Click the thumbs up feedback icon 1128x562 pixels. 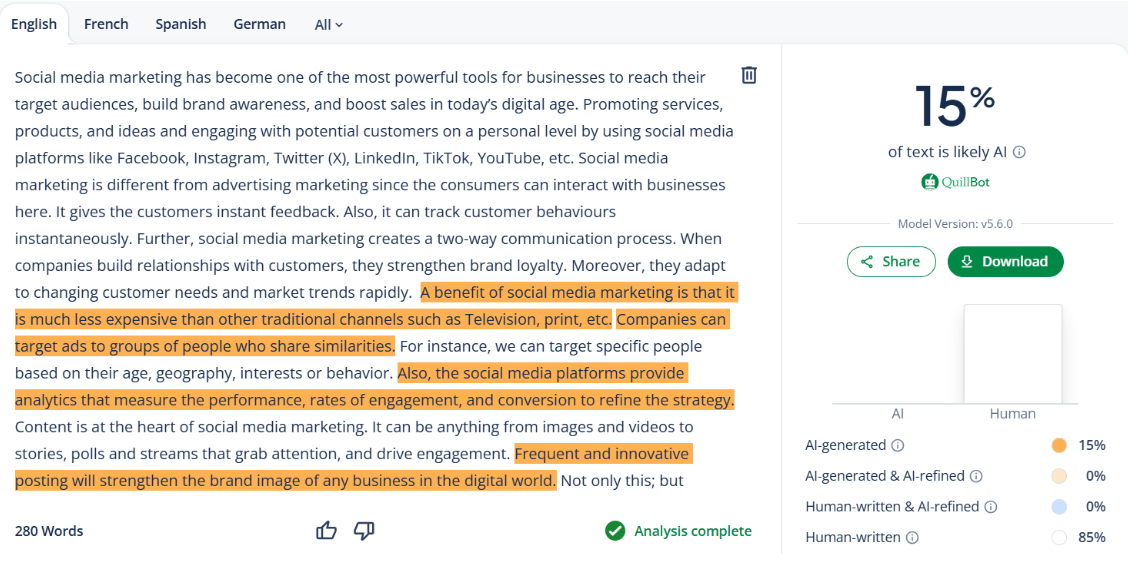coord(326,530)
